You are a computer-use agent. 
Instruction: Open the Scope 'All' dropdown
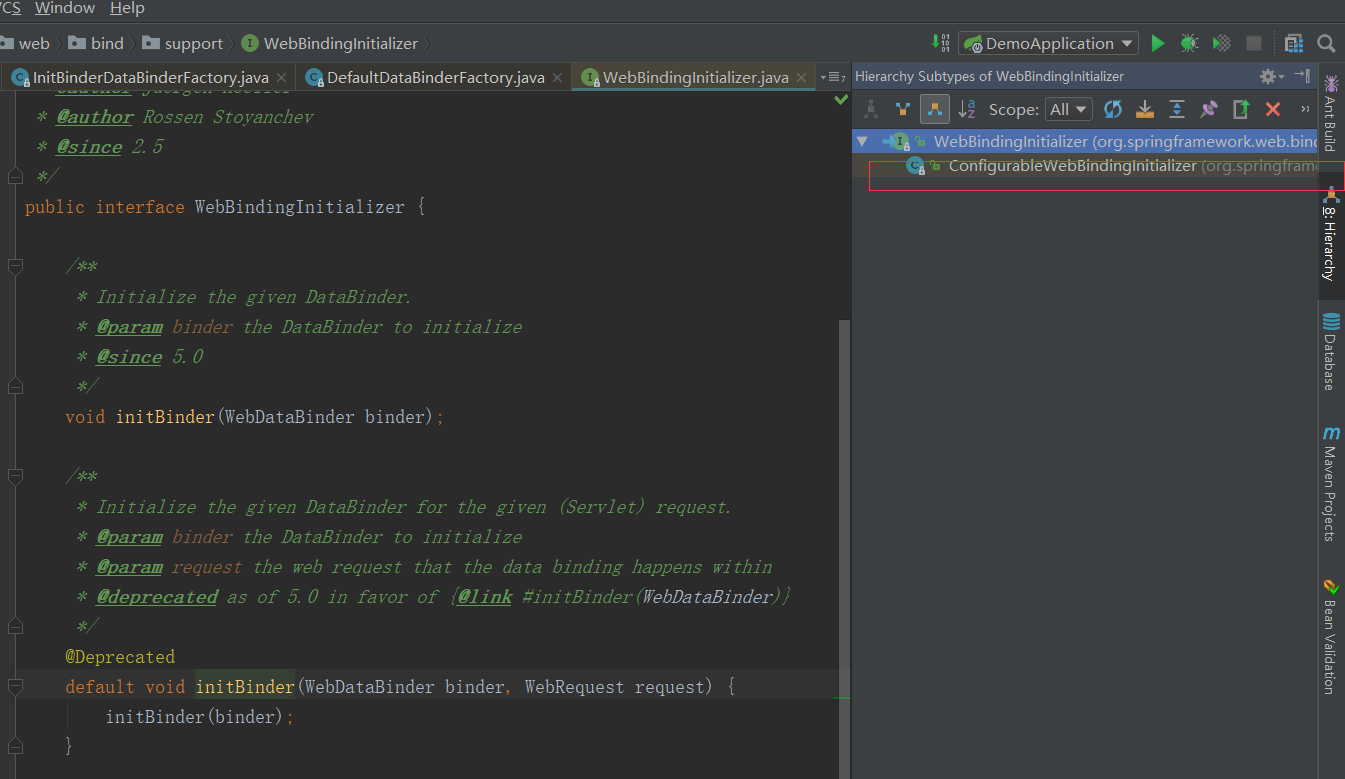[1068, 109]
